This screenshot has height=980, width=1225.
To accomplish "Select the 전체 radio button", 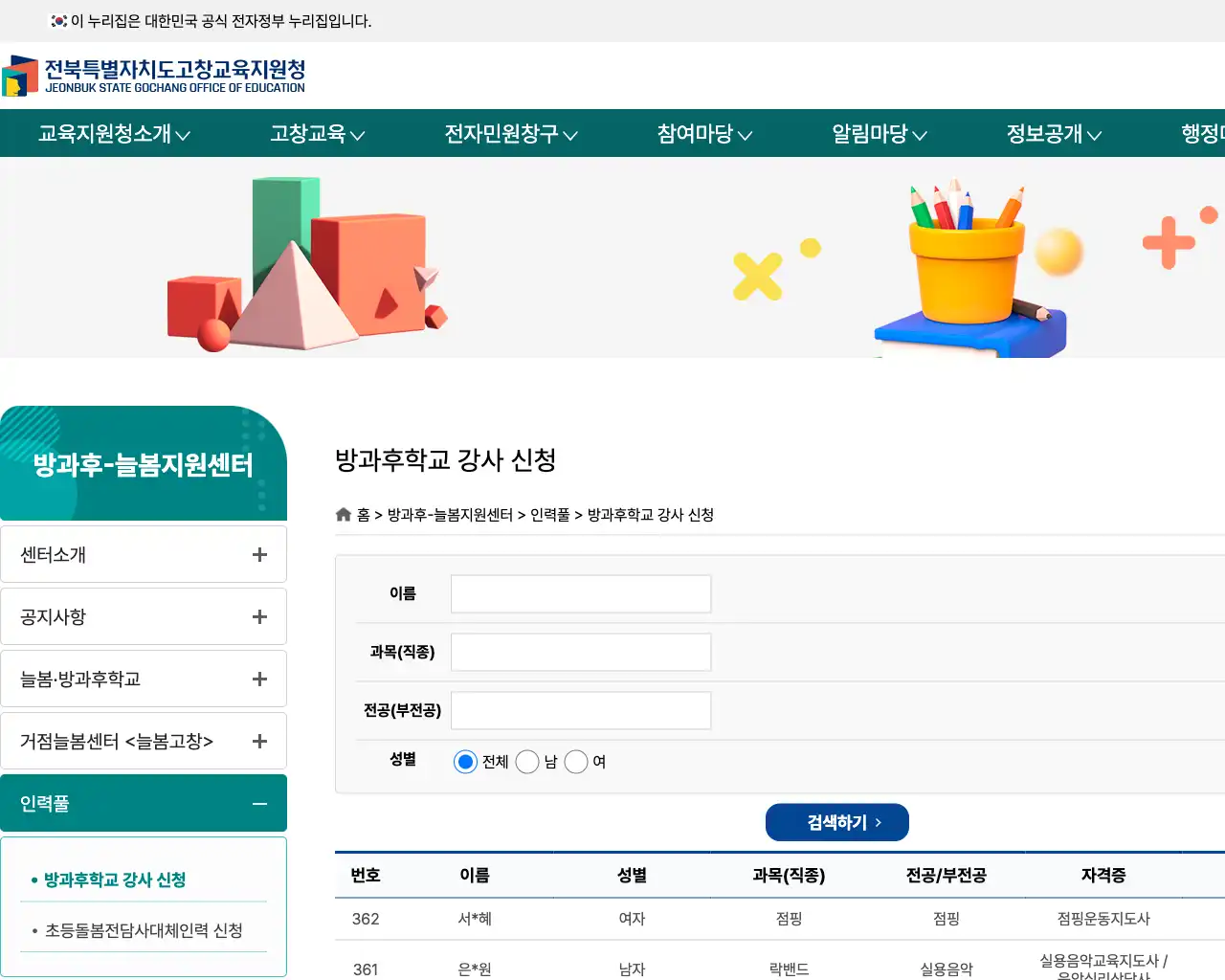I will (x=465, y=762).
